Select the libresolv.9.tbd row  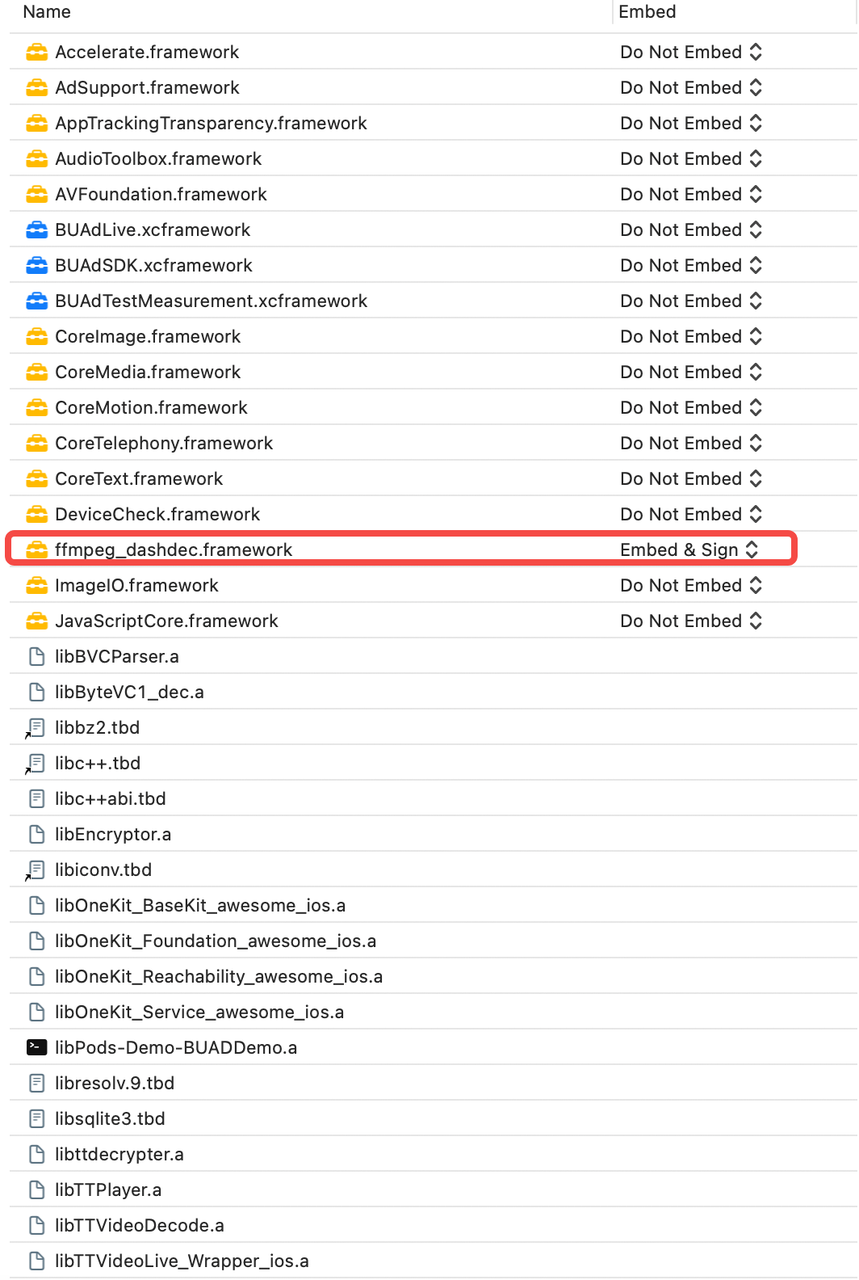pyautogui.click(x=433, y=1083)
